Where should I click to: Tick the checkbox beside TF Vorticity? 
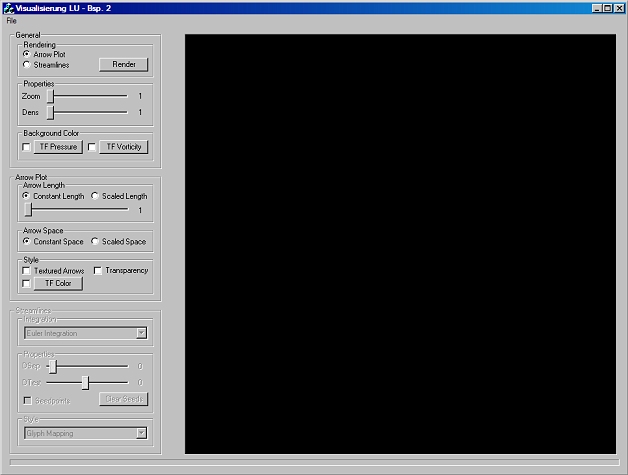(92, 147)
